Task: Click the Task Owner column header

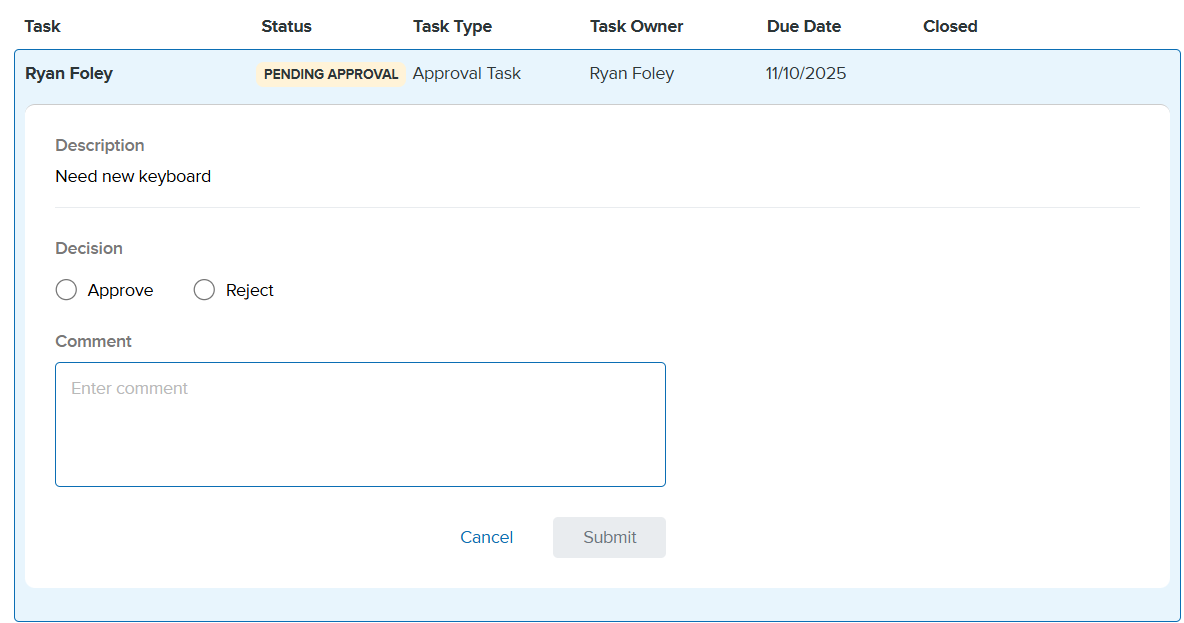Action: pyautogui.click(x=636, y=27)
